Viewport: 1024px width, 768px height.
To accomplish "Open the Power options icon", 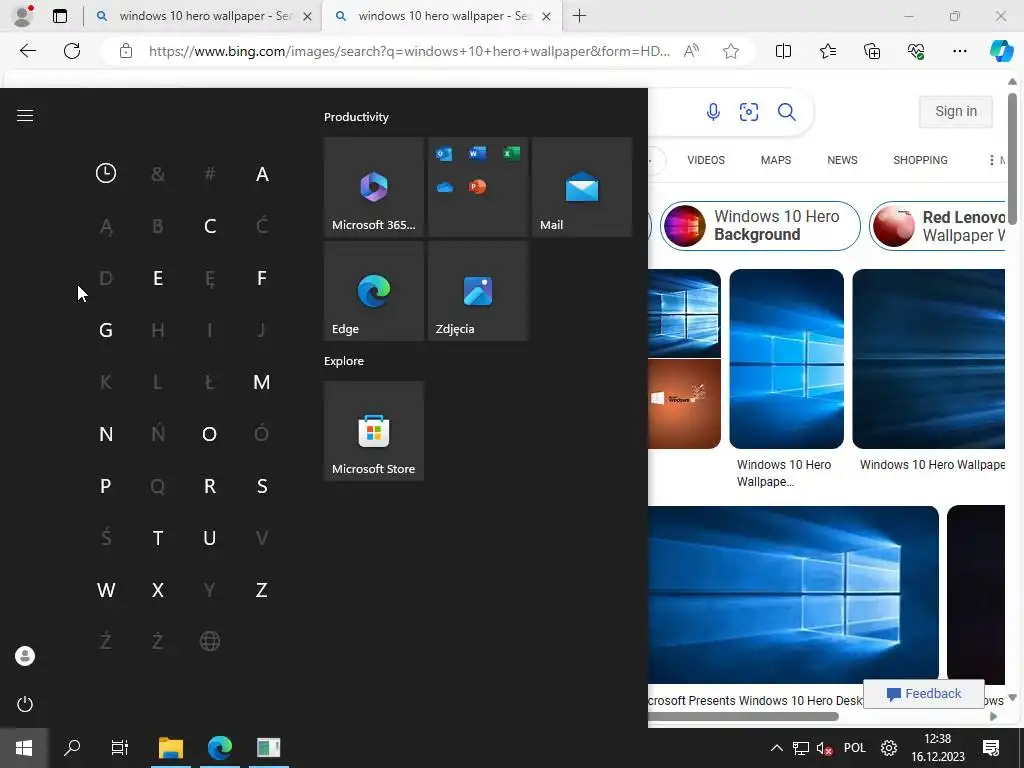I will point(25,704).
